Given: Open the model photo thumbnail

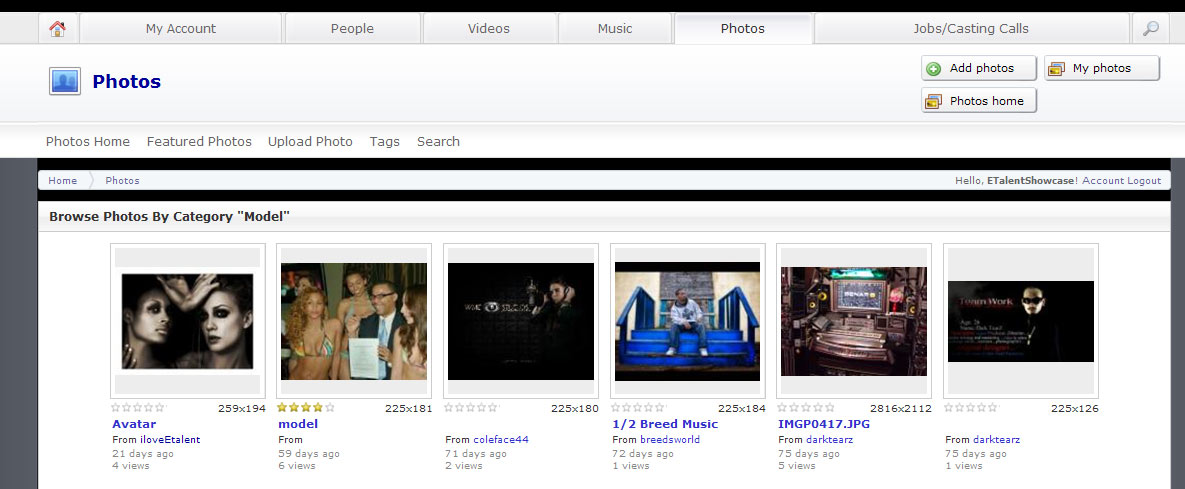Looking at the screenshot, I should coord(354,321).
